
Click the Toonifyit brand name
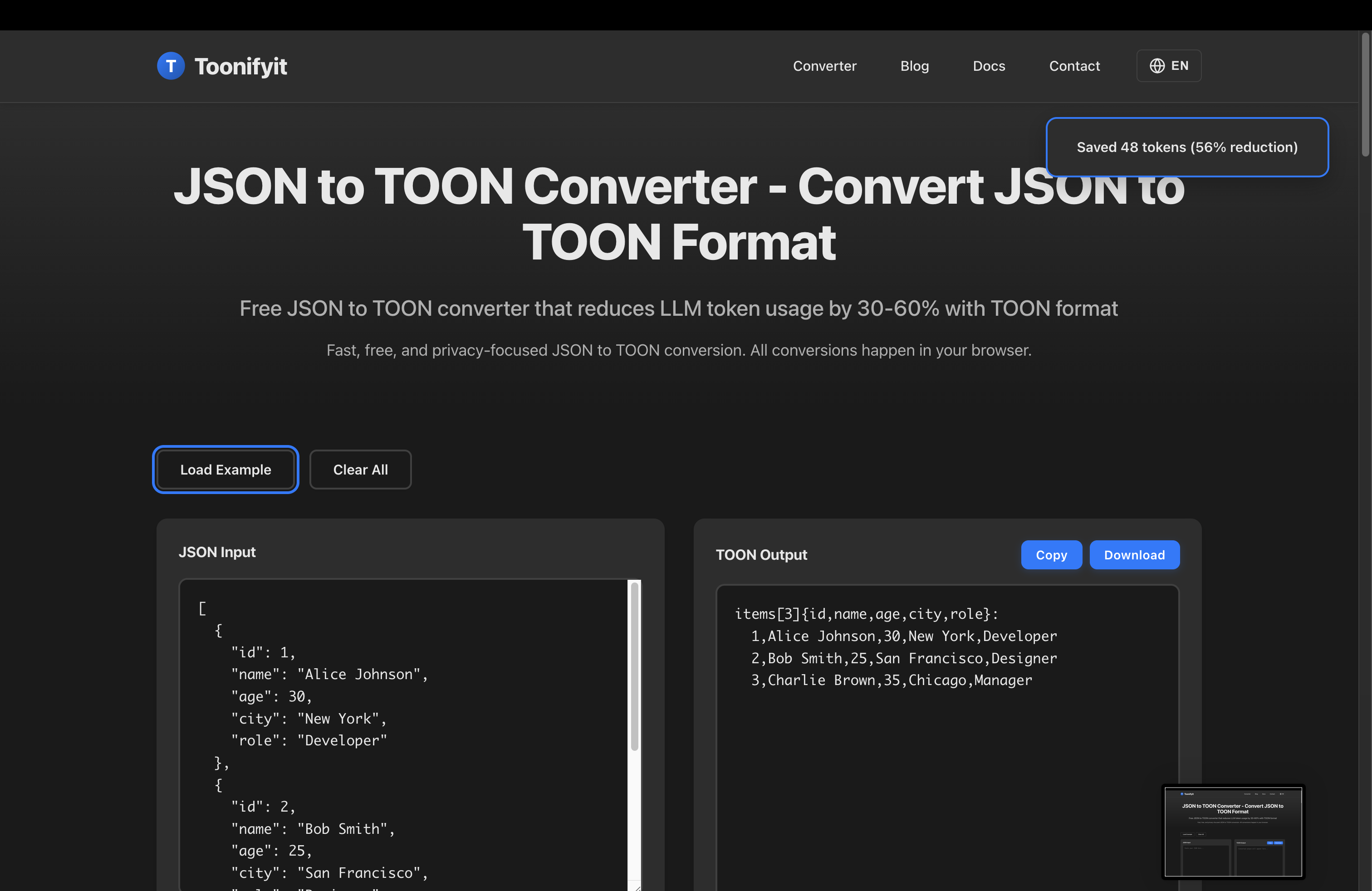[x=241, y=65]
